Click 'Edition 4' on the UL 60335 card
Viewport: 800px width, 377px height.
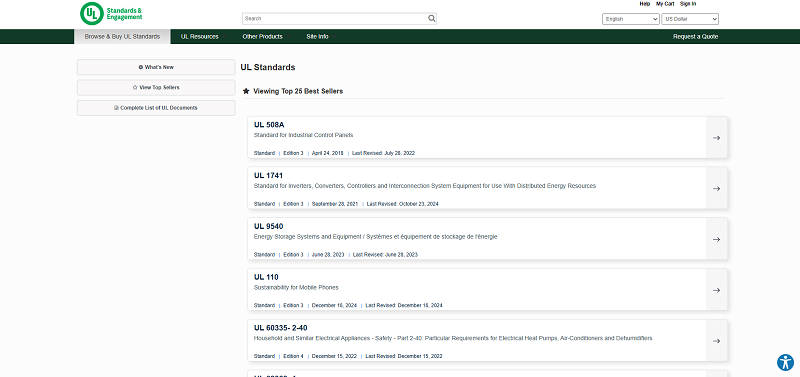click(x=293, y=356)
